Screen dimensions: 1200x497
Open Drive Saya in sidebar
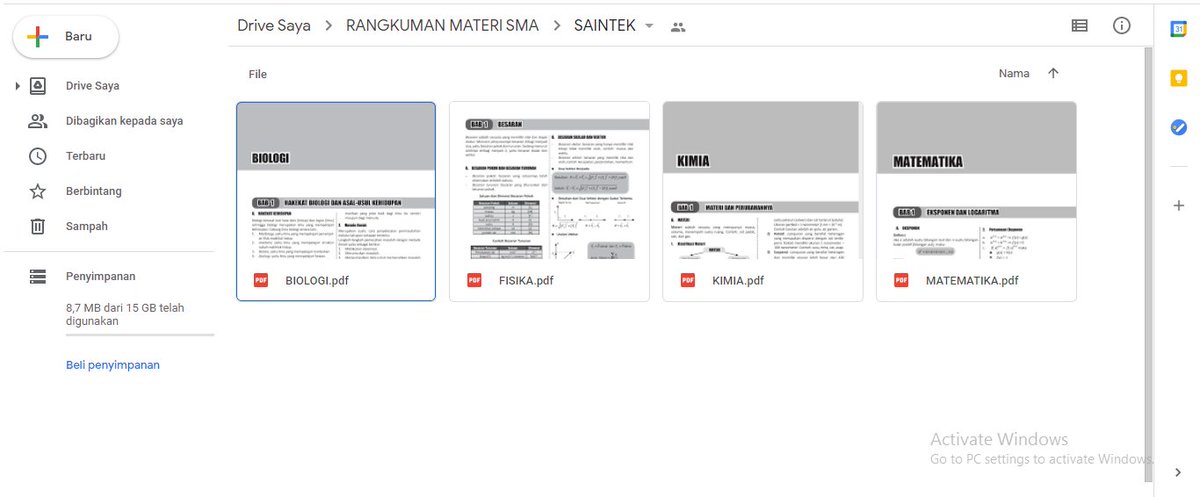pyautogui.click(x=92, y=86)
